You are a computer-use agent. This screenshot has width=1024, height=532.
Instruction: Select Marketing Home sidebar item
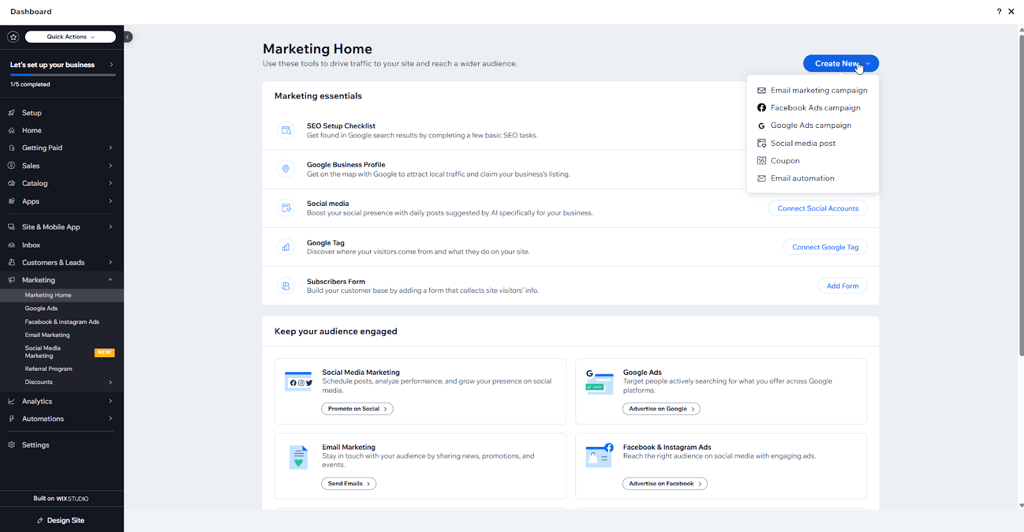[62, 295]
